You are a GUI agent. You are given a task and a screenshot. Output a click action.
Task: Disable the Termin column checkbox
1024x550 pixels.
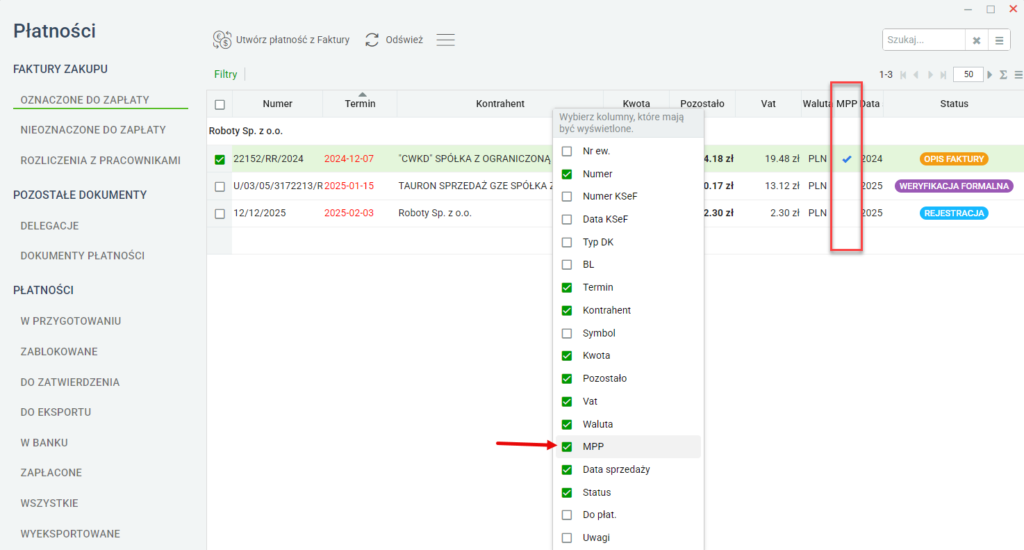[567, 288]
